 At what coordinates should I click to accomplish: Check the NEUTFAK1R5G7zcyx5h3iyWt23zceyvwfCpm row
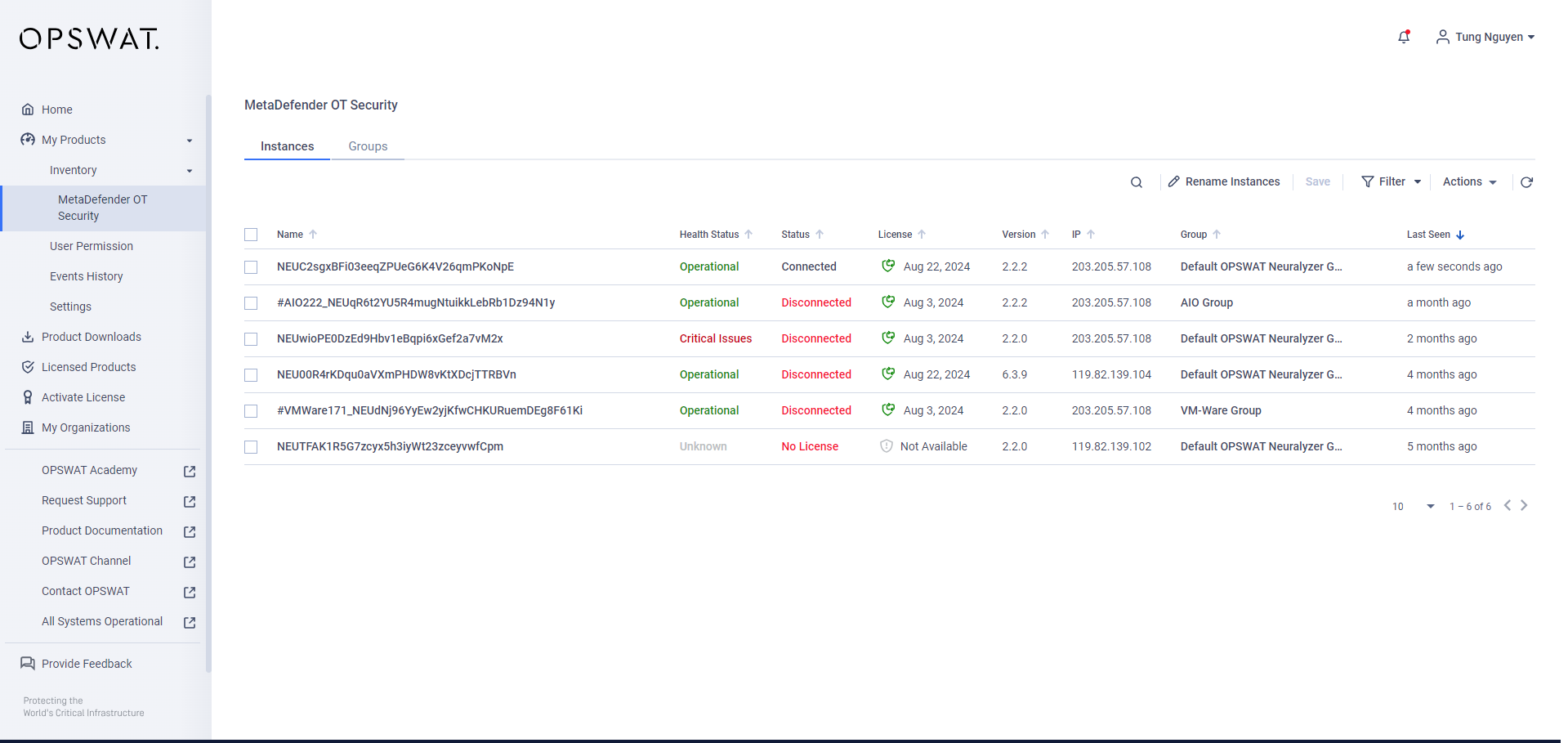tap(251, 447)
